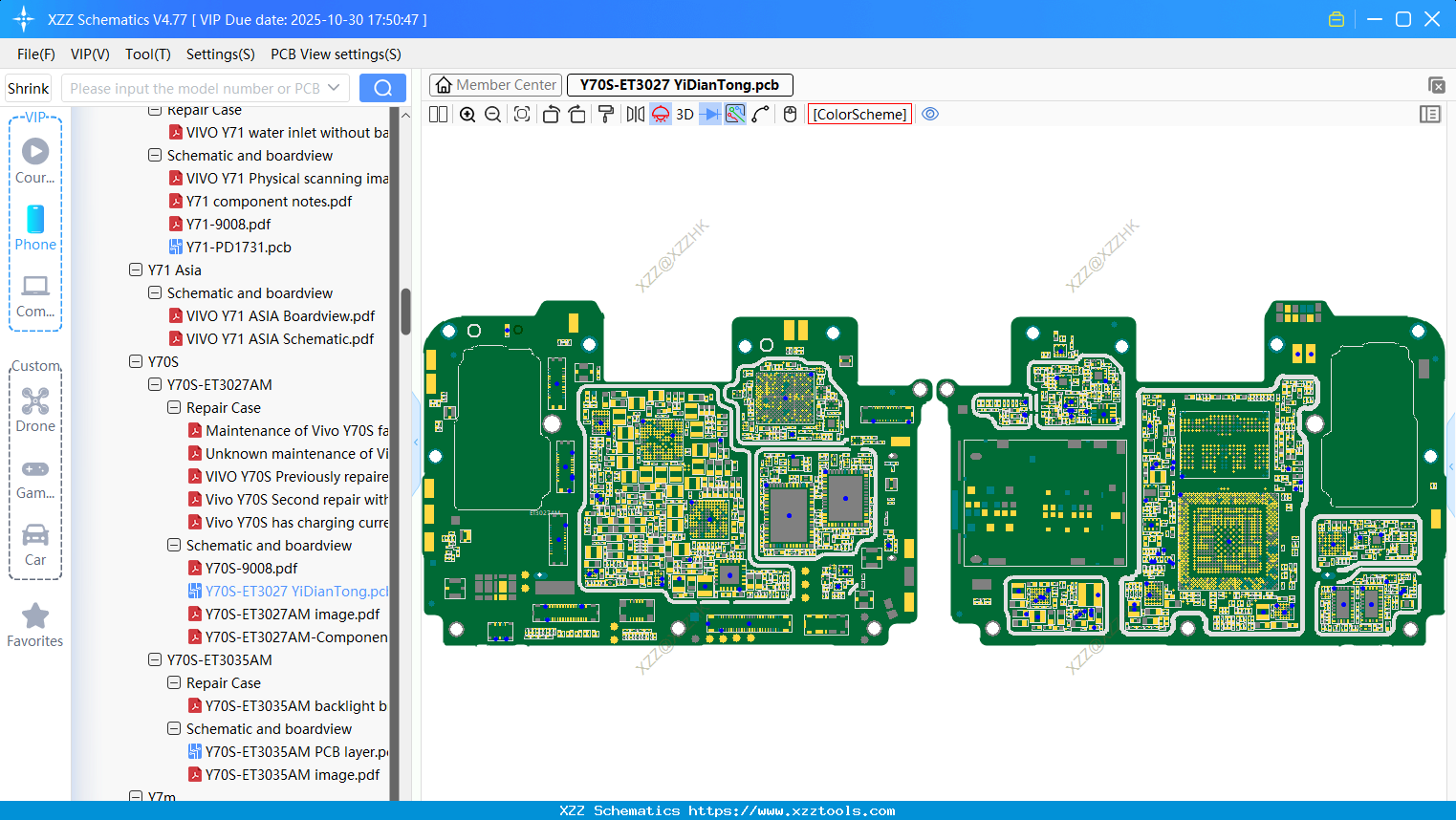Mirror the PCB with flip icon
The width and height of the screenshot is (1456, 820).
coord(635,115)
